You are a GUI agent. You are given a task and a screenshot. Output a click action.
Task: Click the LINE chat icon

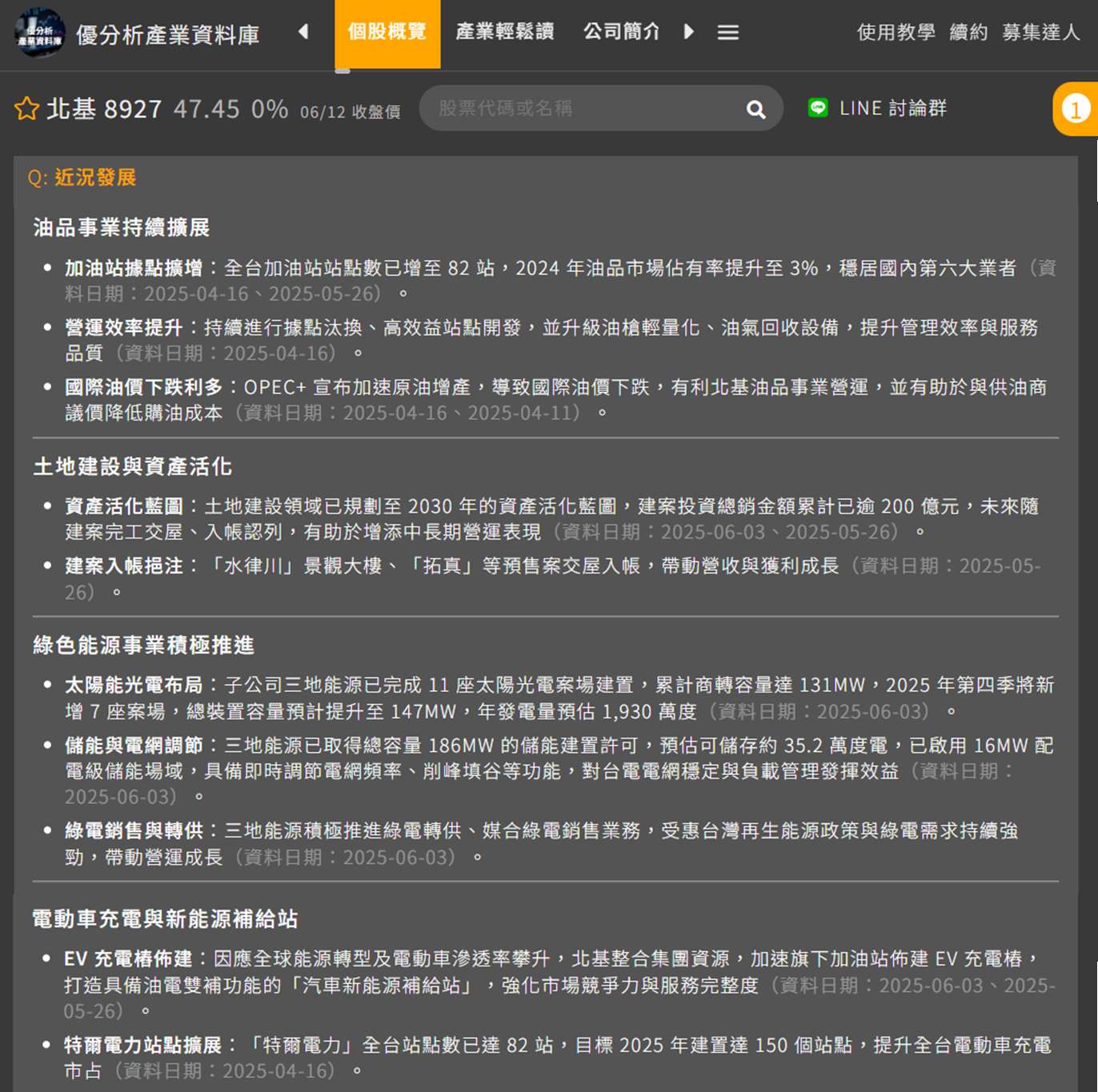pos(818,108)
